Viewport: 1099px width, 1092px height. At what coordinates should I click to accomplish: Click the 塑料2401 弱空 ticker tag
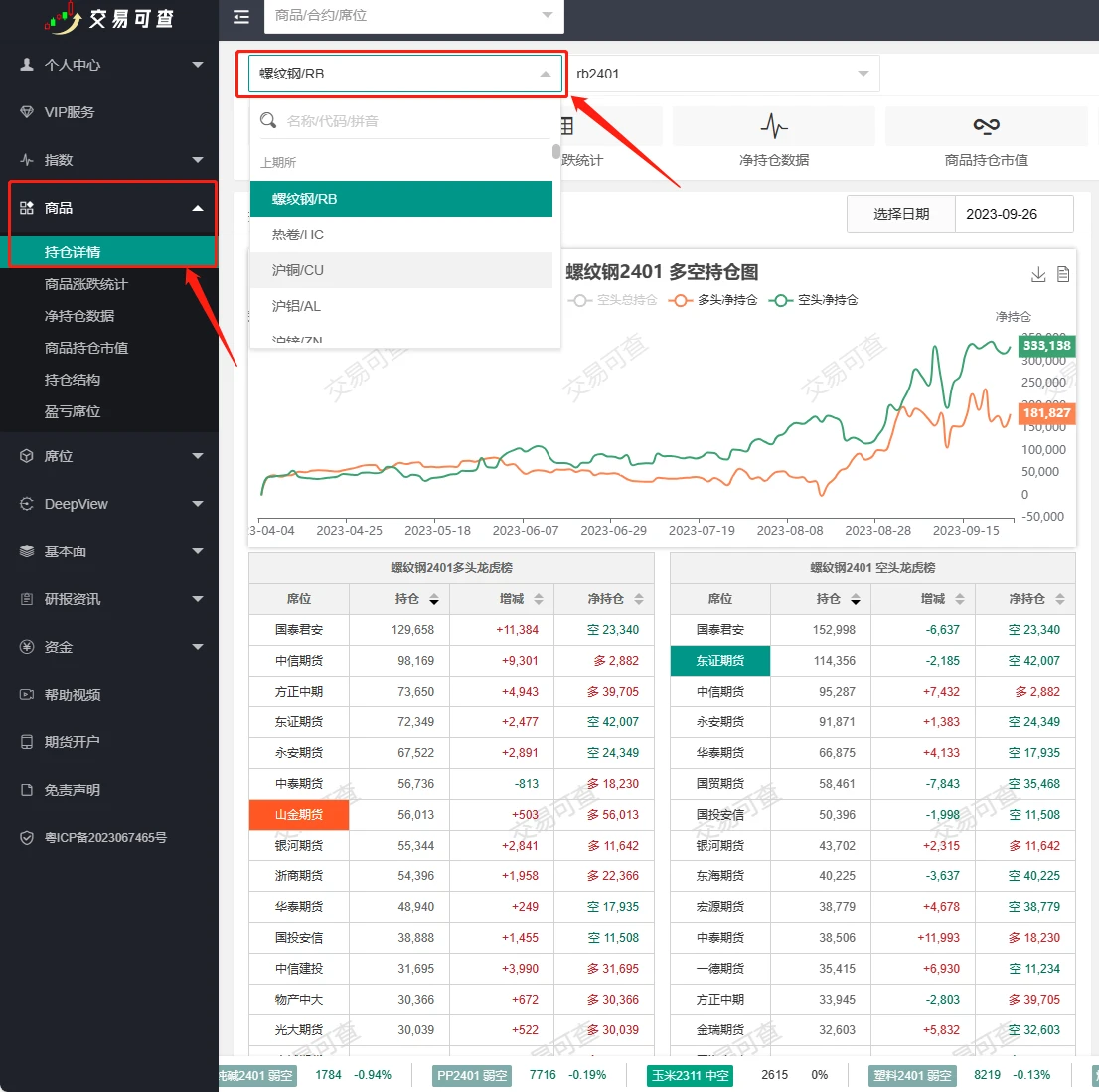[912, 1075]
